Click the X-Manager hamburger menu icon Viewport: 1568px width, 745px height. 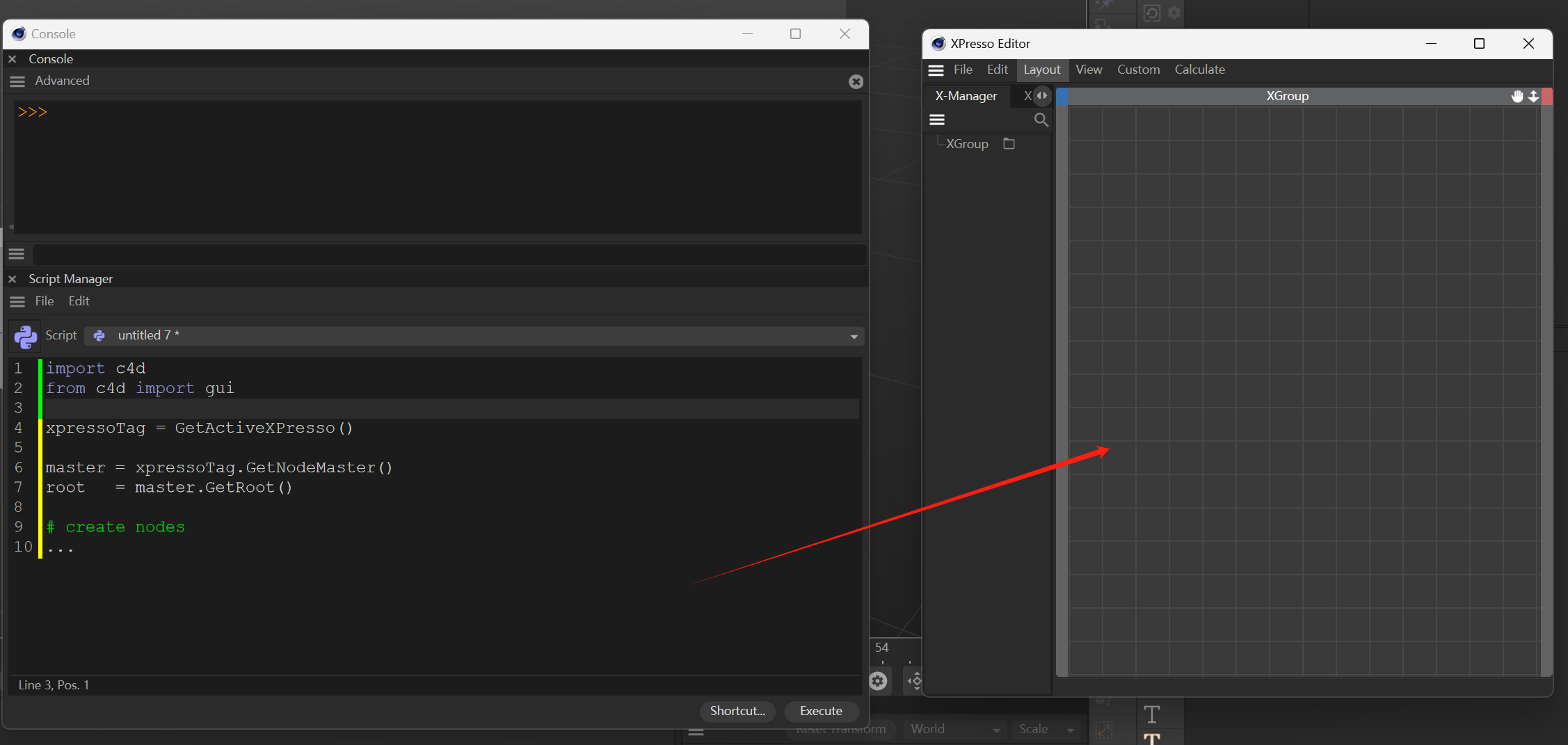pos(937,120)
